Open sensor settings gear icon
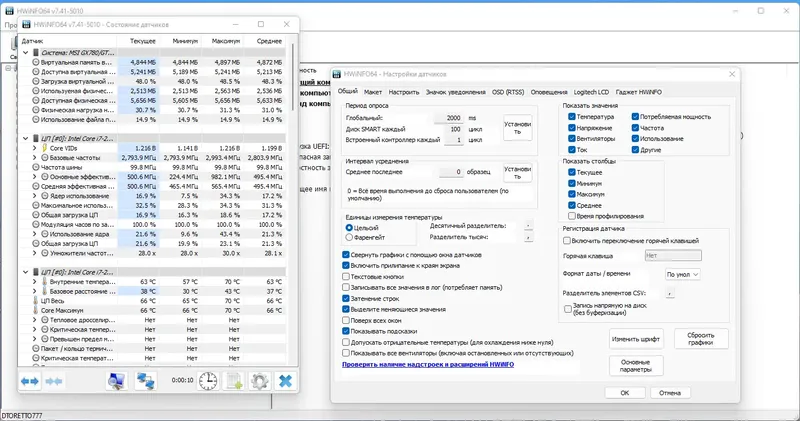The height and width of the screenshot is (421, 800). [260, 381]
